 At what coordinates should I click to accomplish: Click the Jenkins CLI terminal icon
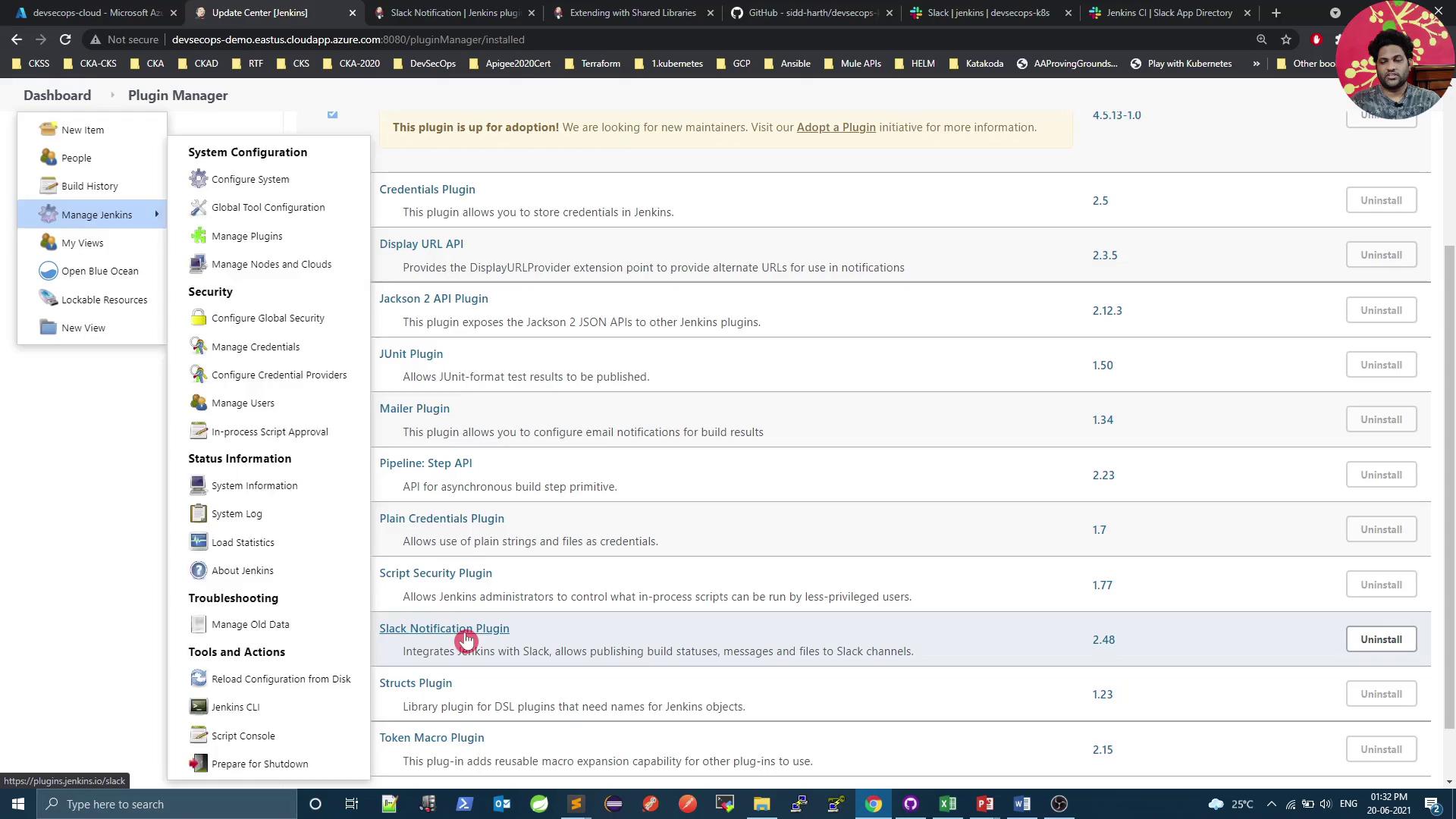click(198, 707)
